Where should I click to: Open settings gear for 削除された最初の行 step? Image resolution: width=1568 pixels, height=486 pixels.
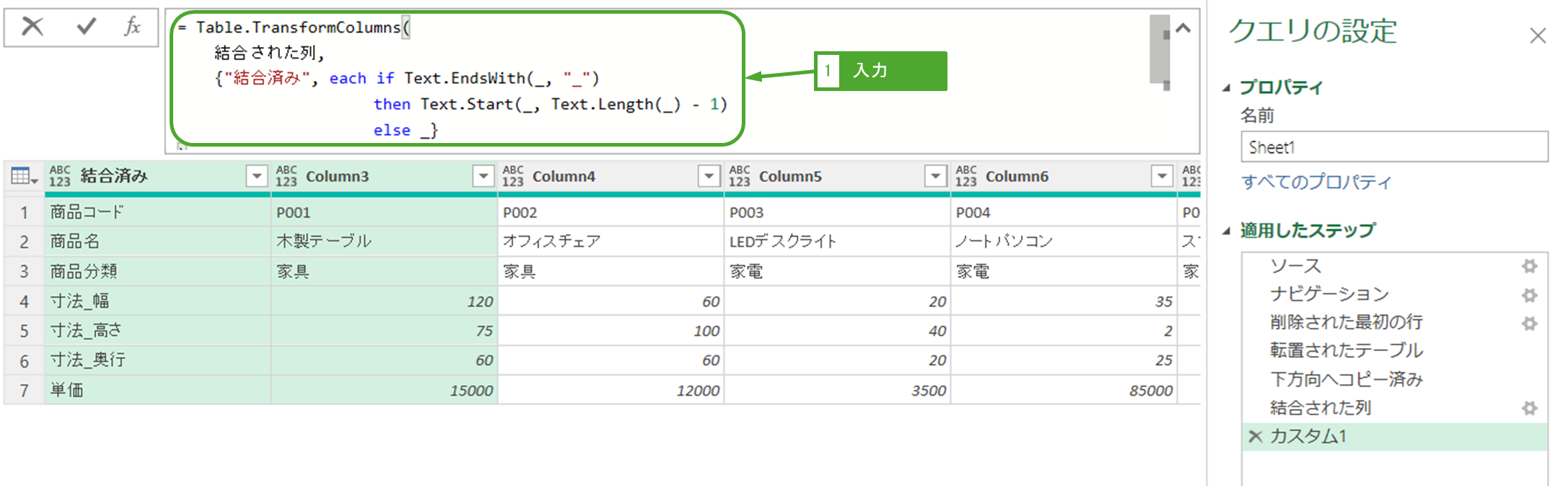(1528, 324)
